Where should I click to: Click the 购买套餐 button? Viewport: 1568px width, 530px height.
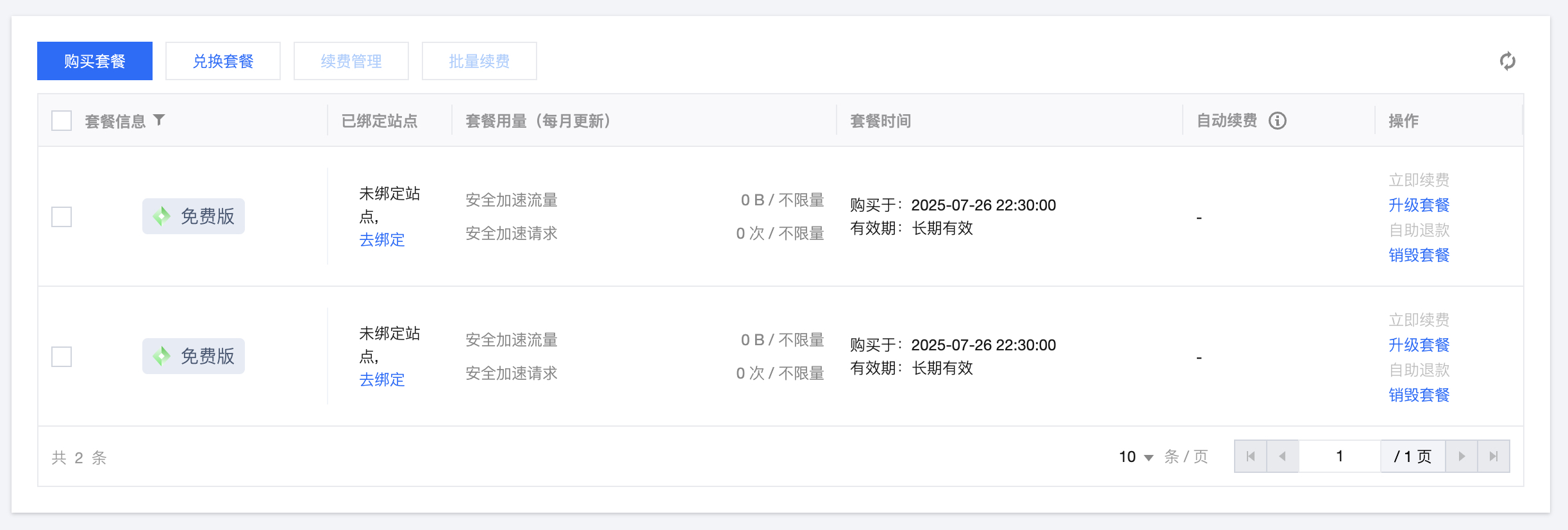[95, 61]
